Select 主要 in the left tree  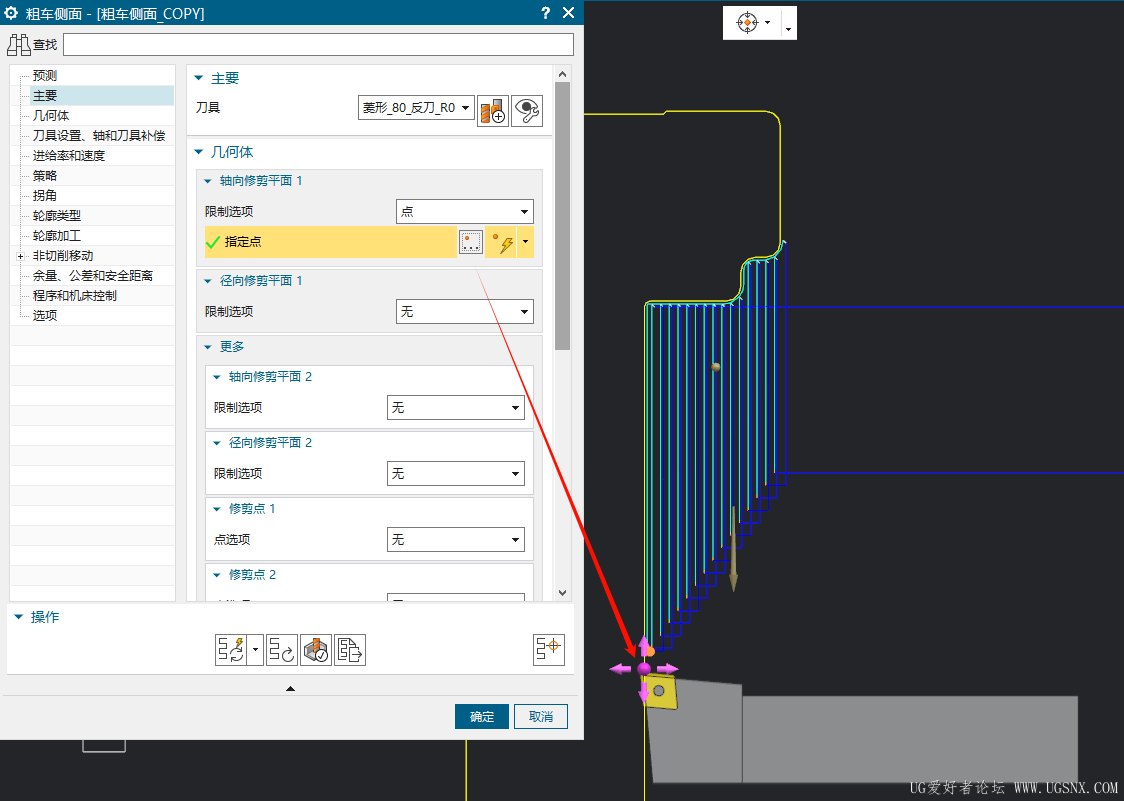44,95
